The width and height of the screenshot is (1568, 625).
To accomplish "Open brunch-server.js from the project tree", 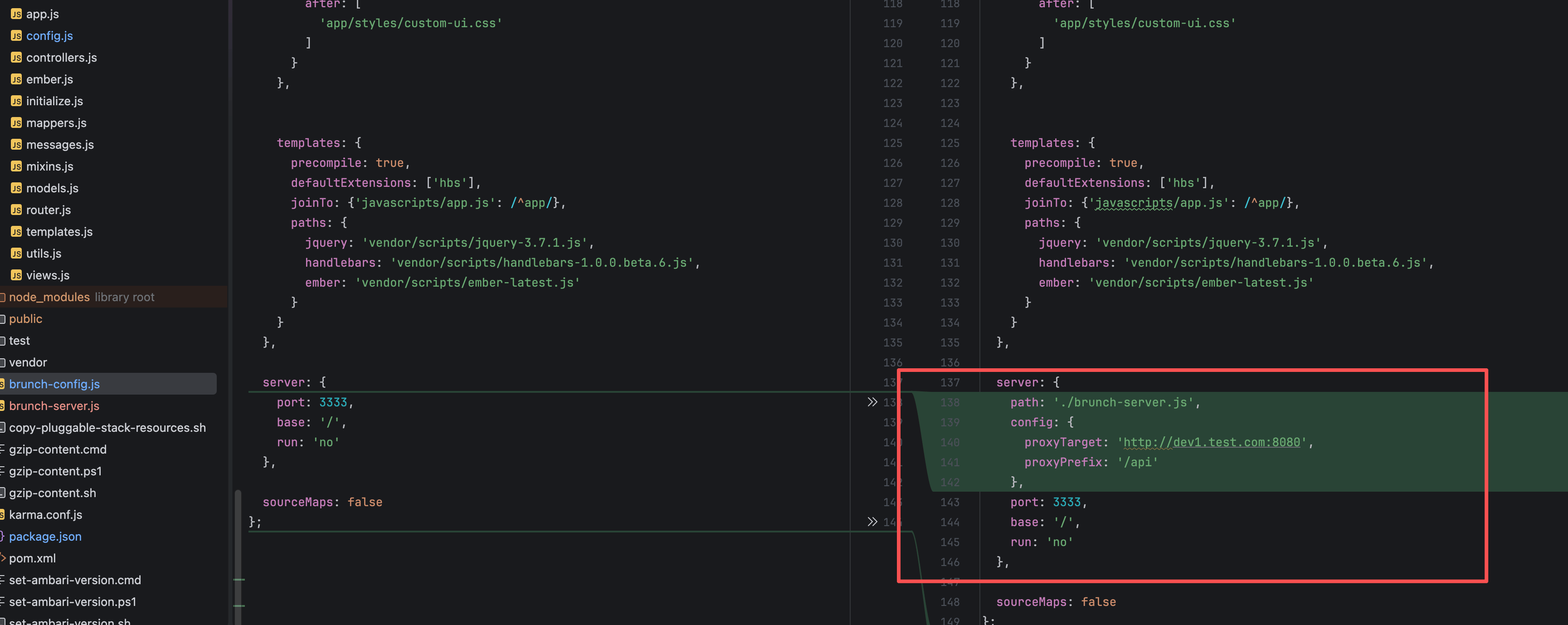I will [x=54, y=406].
